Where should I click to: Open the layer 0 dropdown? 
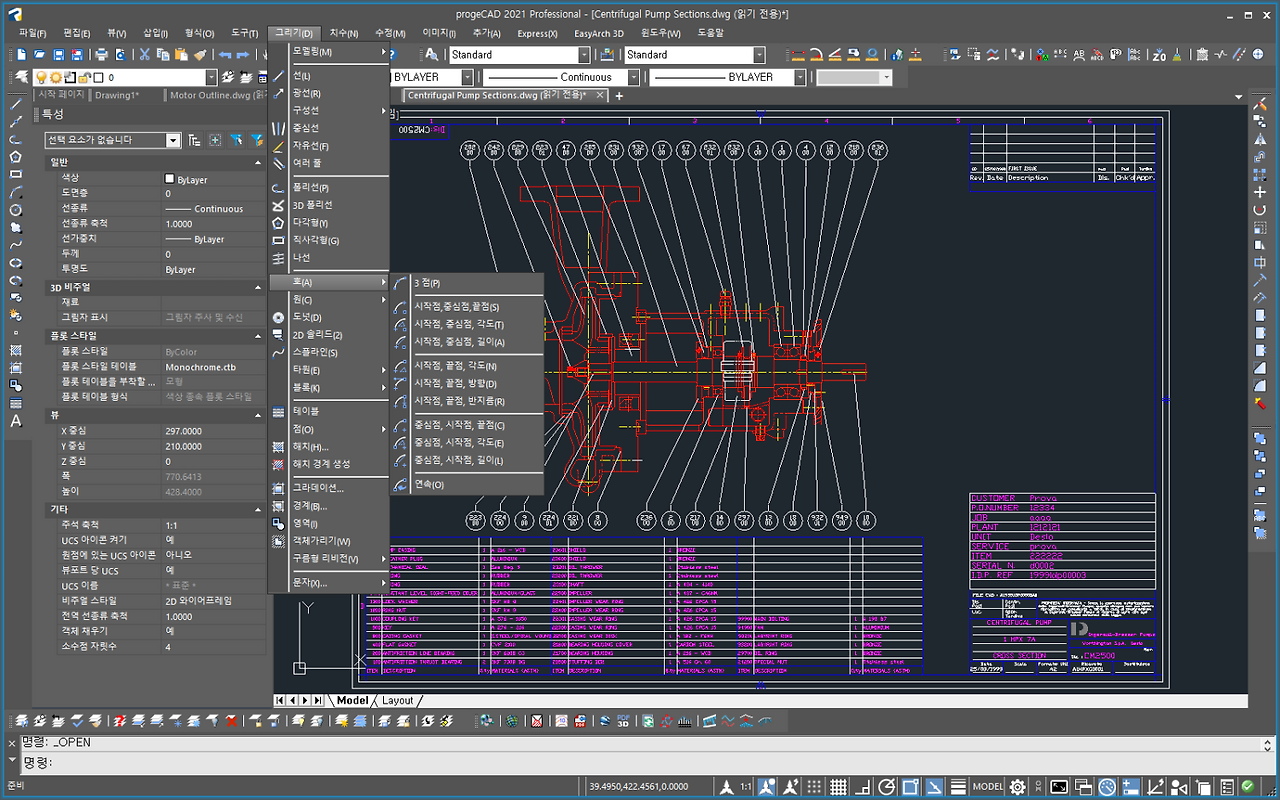211,77
